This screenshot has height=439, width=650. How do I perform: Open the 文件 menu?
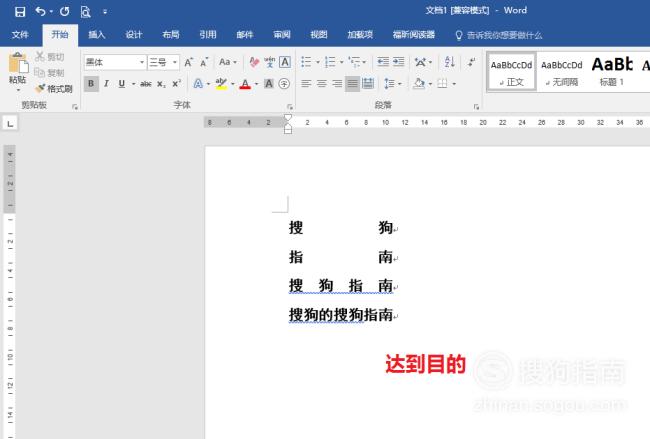[x=19, y=34]
